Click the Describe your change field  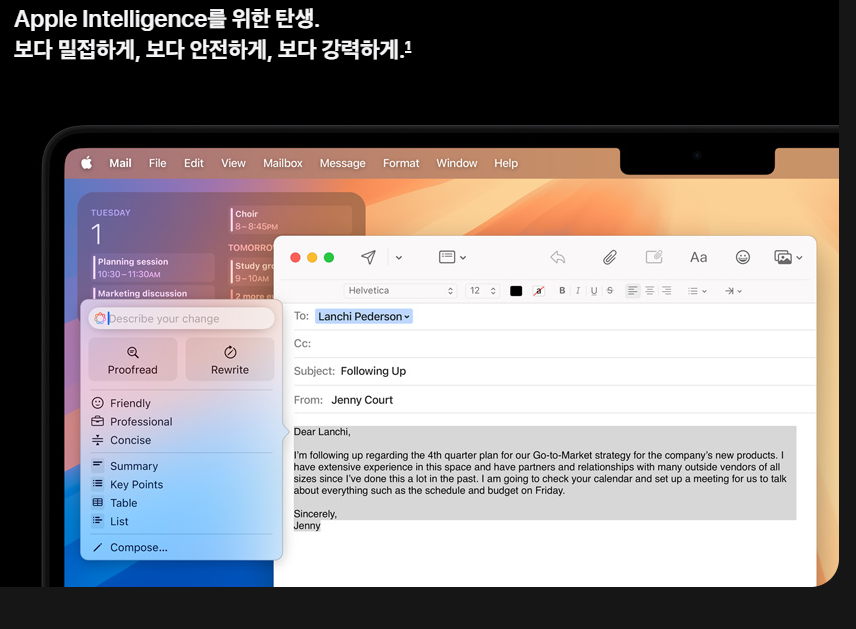pyautogui.click(x=181, y=318)
